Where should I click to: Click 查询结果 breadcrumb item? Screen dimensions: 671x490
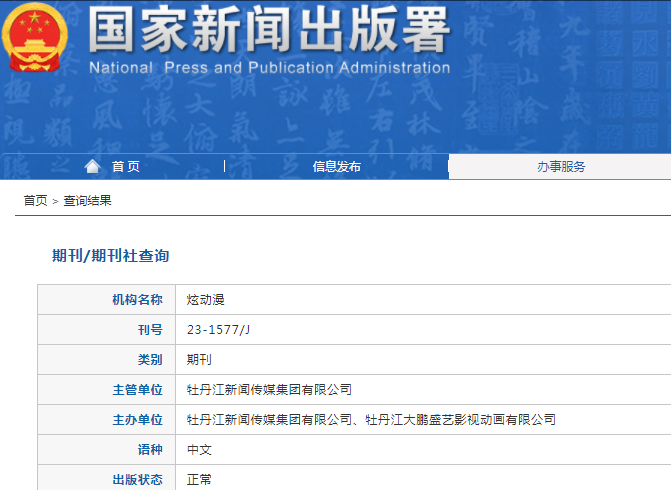point(87,200)
